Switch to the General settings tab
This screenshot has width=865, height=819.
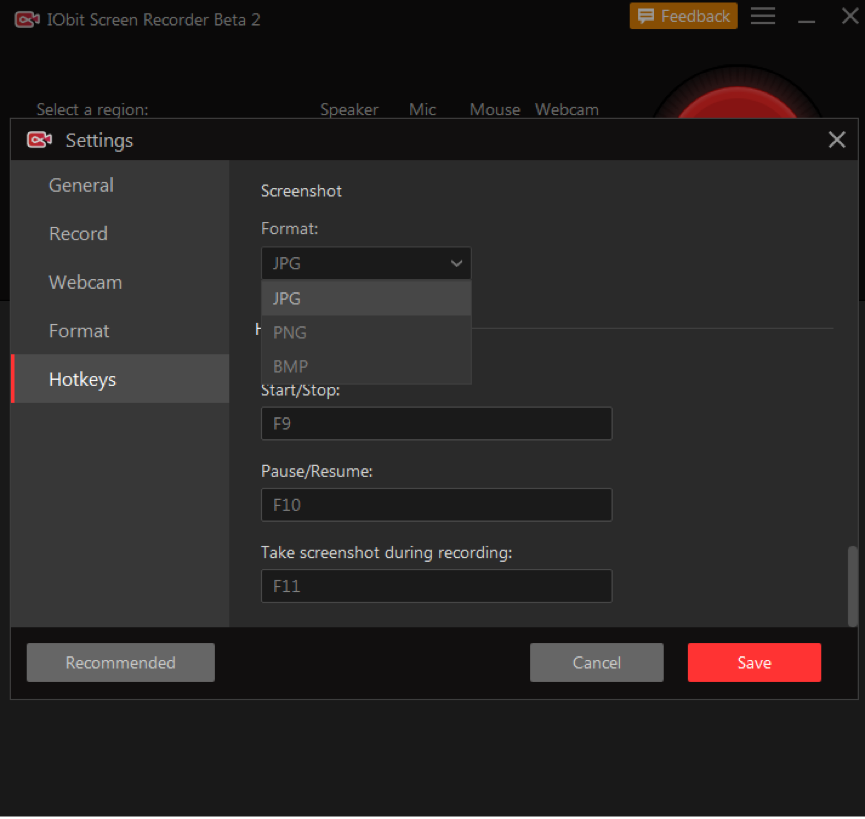coord(120,185)
